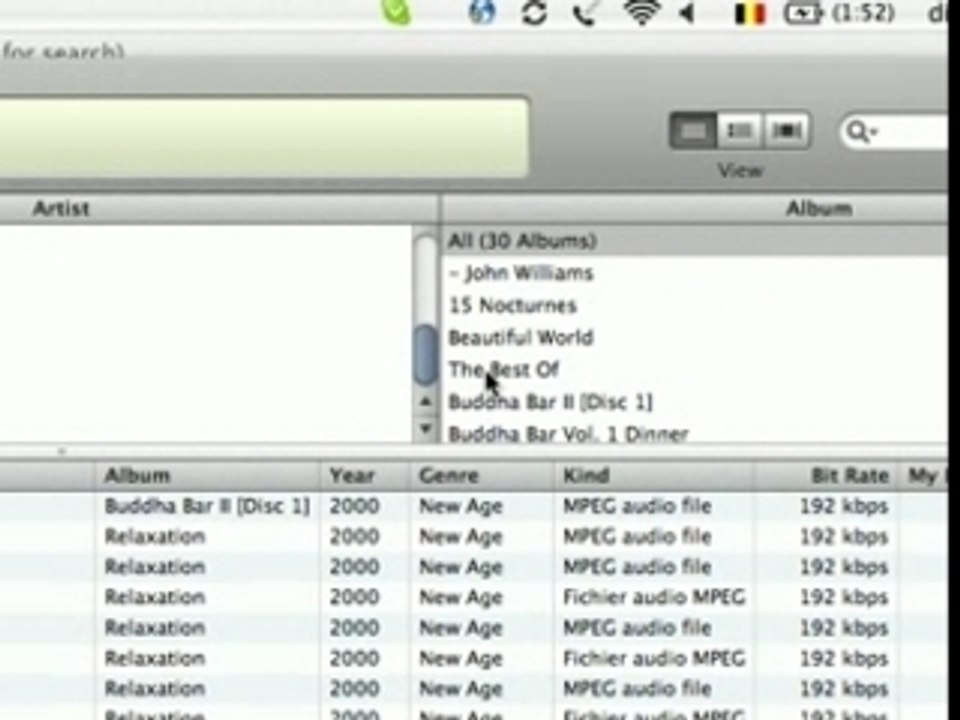Open the battery status menu
960x720 pixels.
point(839,13)
